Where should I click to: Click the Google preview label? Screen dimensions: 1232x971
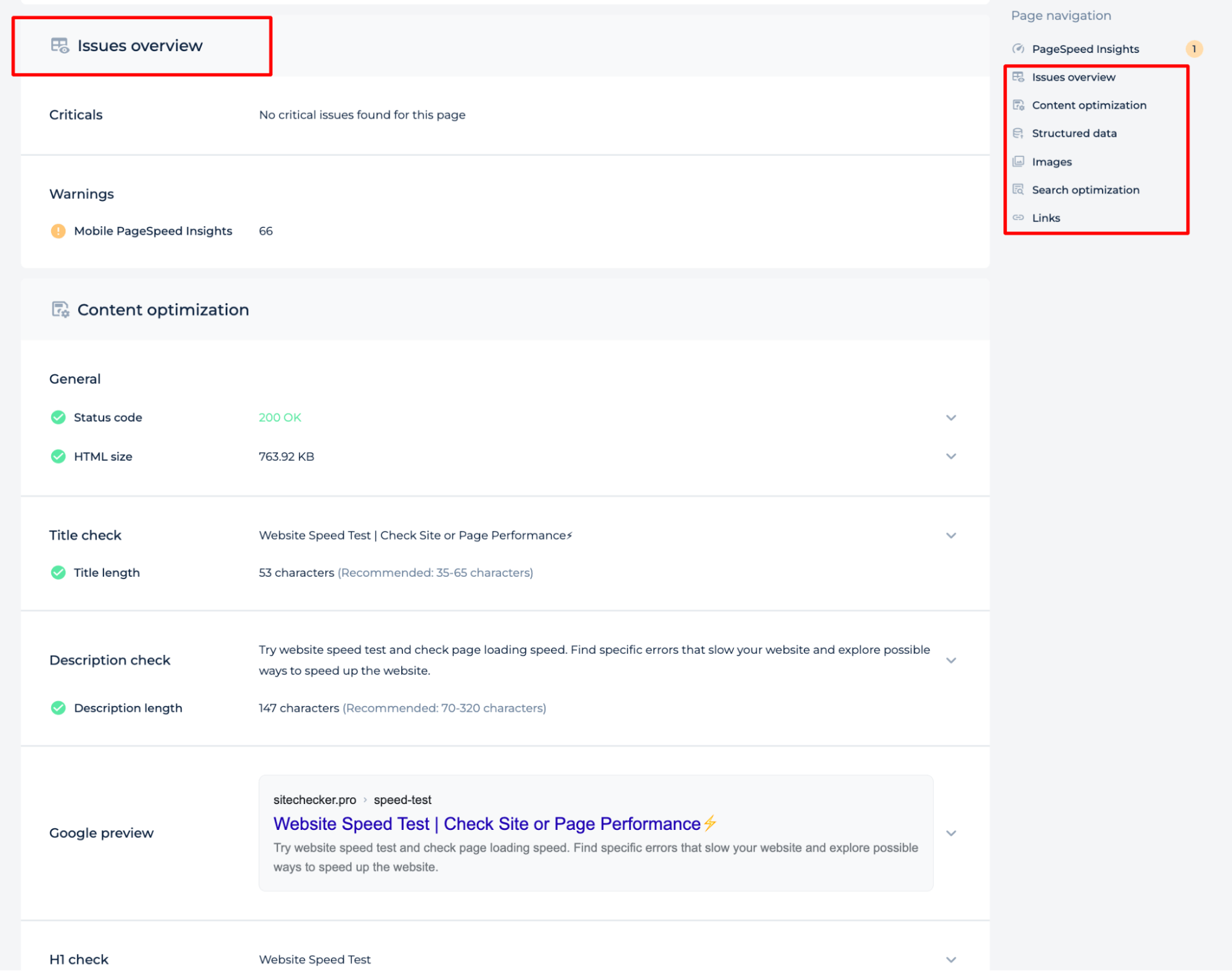101,834
